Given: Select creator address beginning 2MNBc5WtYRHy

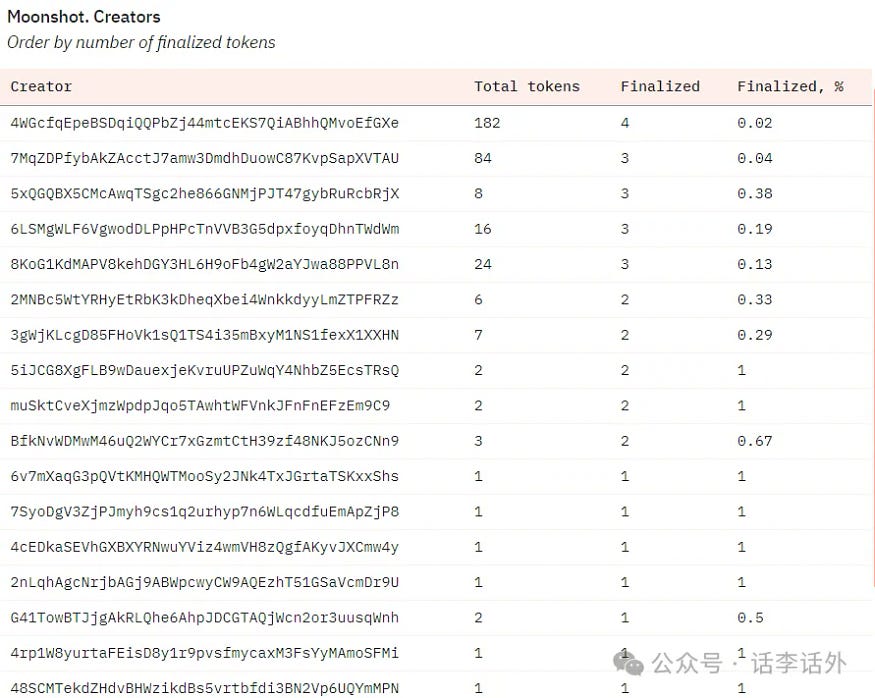Looking at the screenshot, I should [x=204, y=300].
